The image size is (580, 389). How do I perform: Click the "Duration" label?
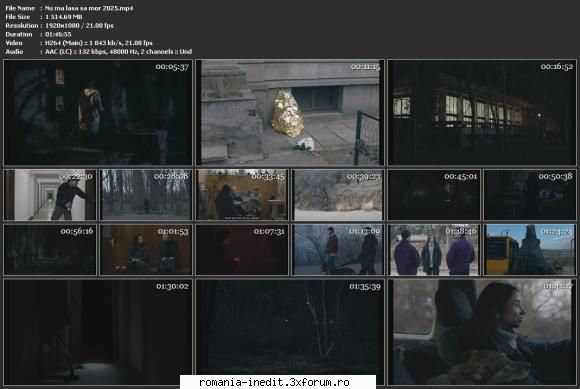pos(19,34)
